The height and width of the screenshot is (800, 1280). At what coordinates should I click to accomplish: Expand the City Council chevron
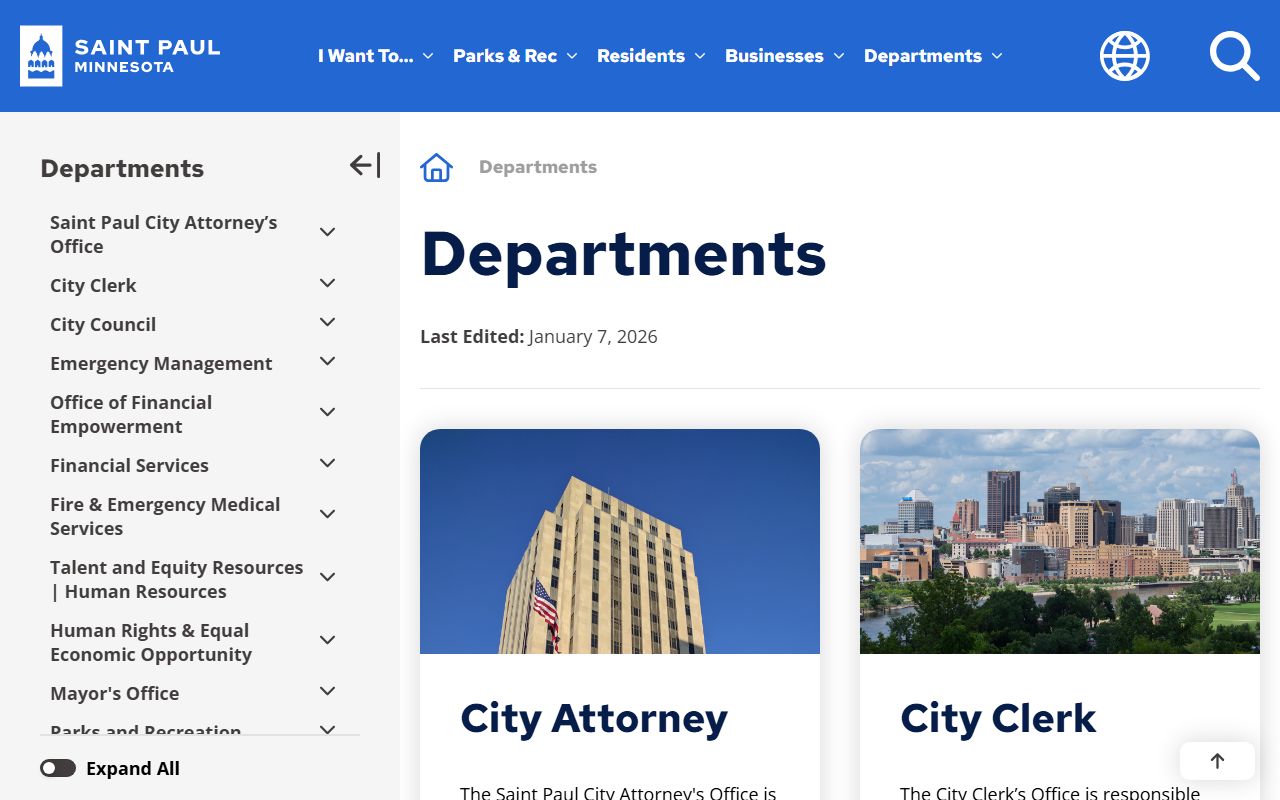coord(327,323)
